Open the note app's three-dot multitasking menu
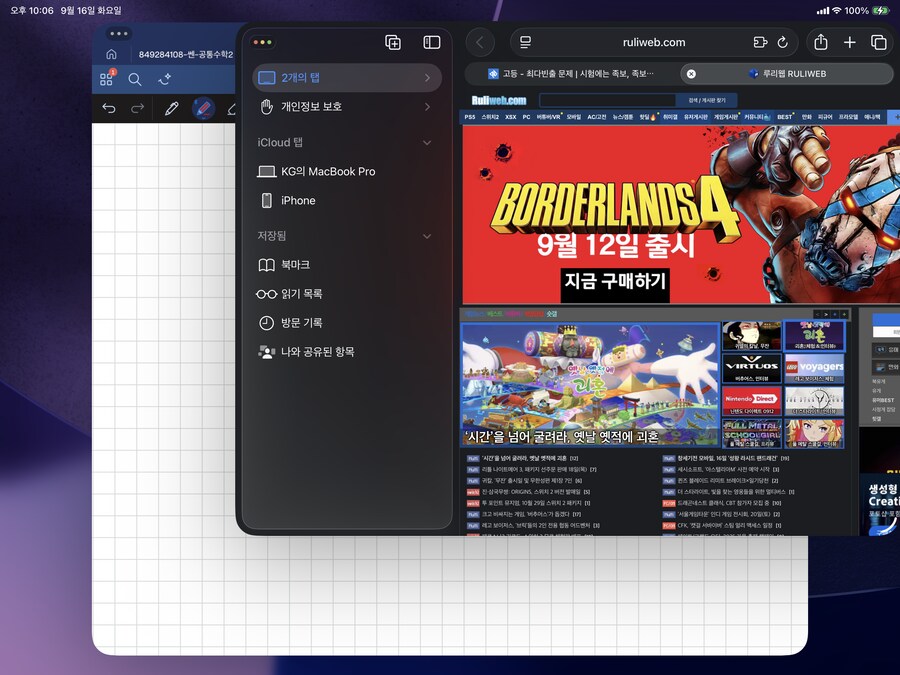This screenshot has width=900, height=675. click(119, 34)
